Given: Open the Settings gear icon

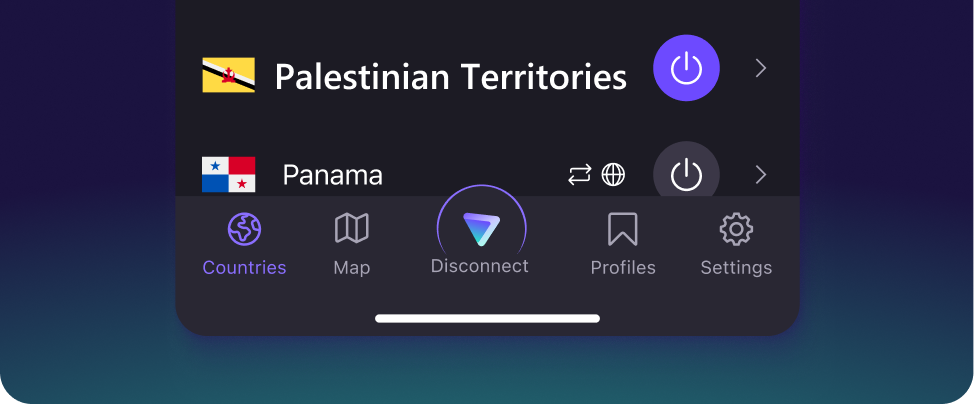Looking at the screenshot, I should [x=736, y=229].
